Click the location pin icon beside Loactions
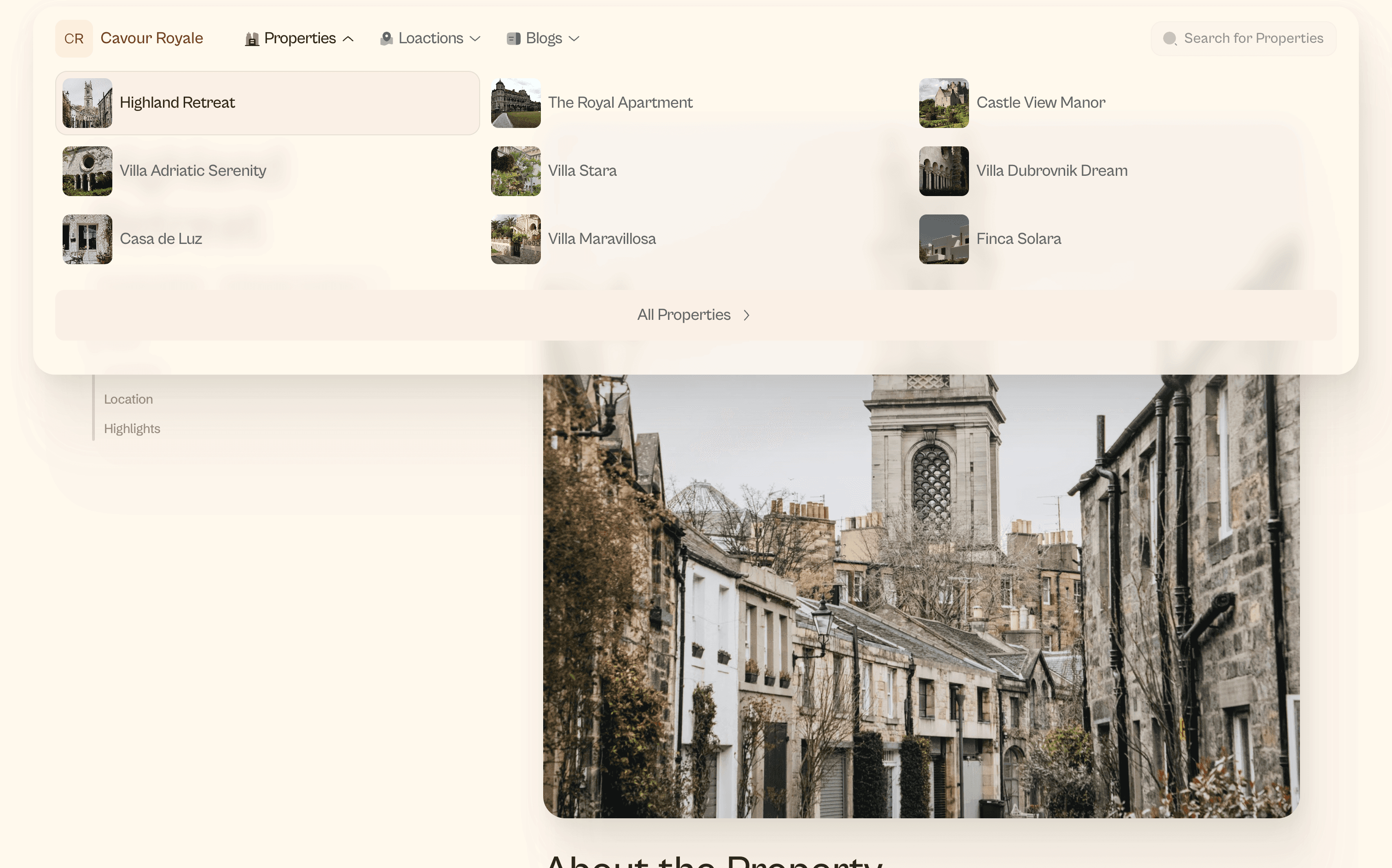The image size is (1392, 868). (386, 39)
